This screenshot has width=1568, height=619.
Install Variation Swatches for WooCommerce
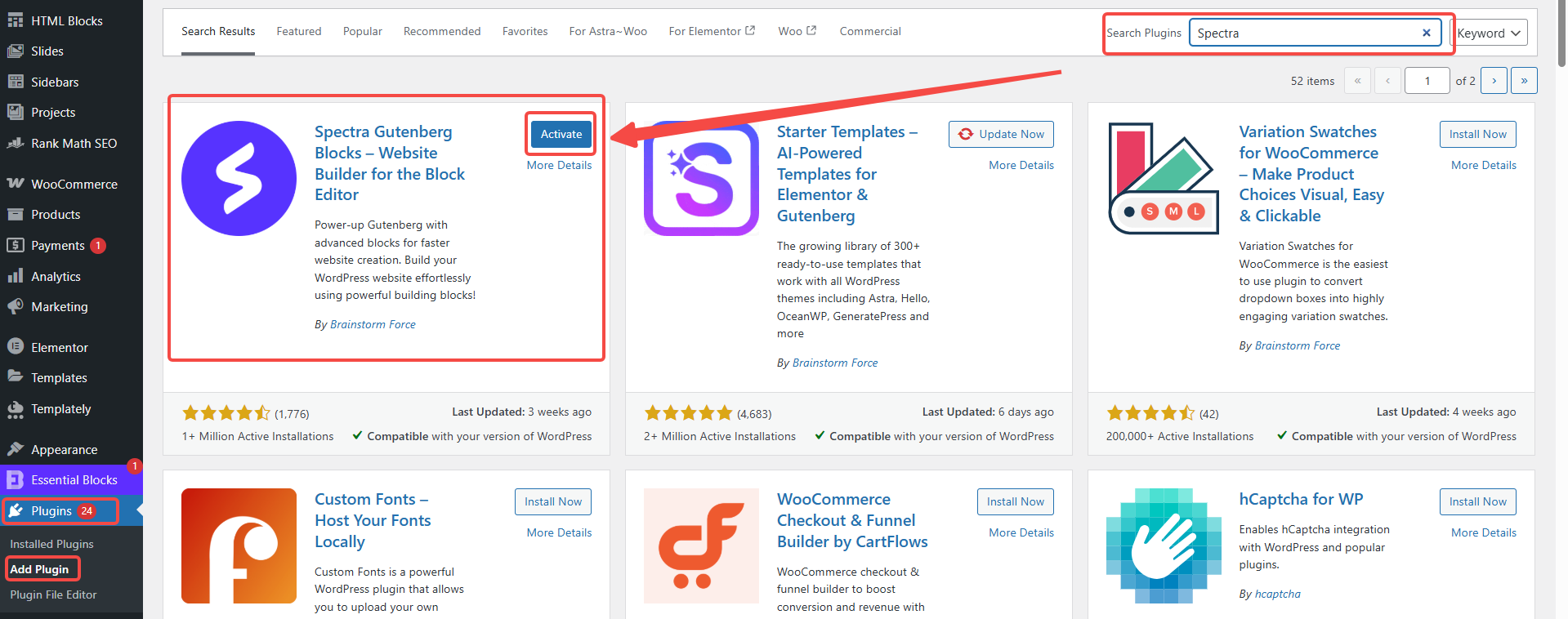coord(1477,134)
